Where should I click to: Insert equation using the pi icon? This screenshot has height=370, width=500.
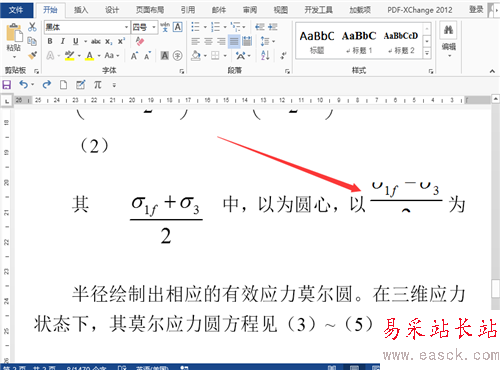[x=97, y=85]
